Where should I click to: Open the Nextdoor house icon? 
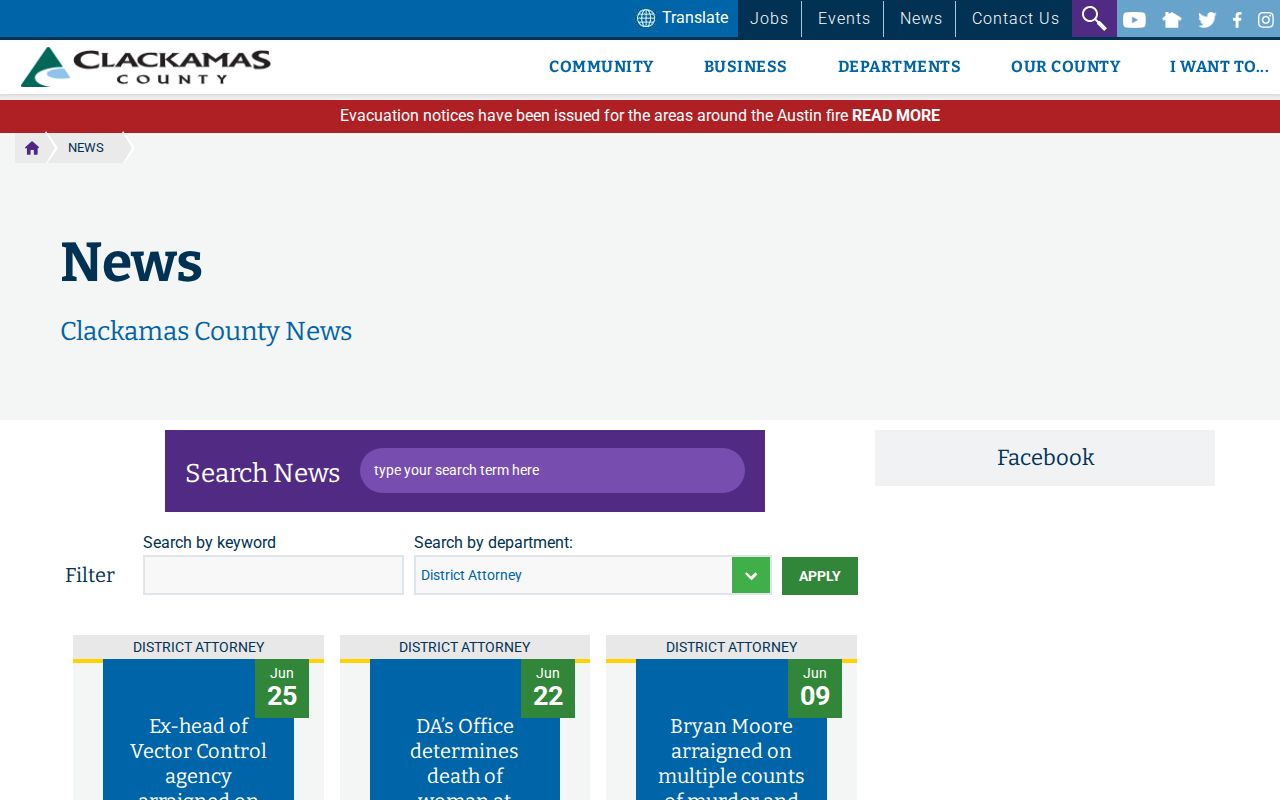pos(1172,19)
